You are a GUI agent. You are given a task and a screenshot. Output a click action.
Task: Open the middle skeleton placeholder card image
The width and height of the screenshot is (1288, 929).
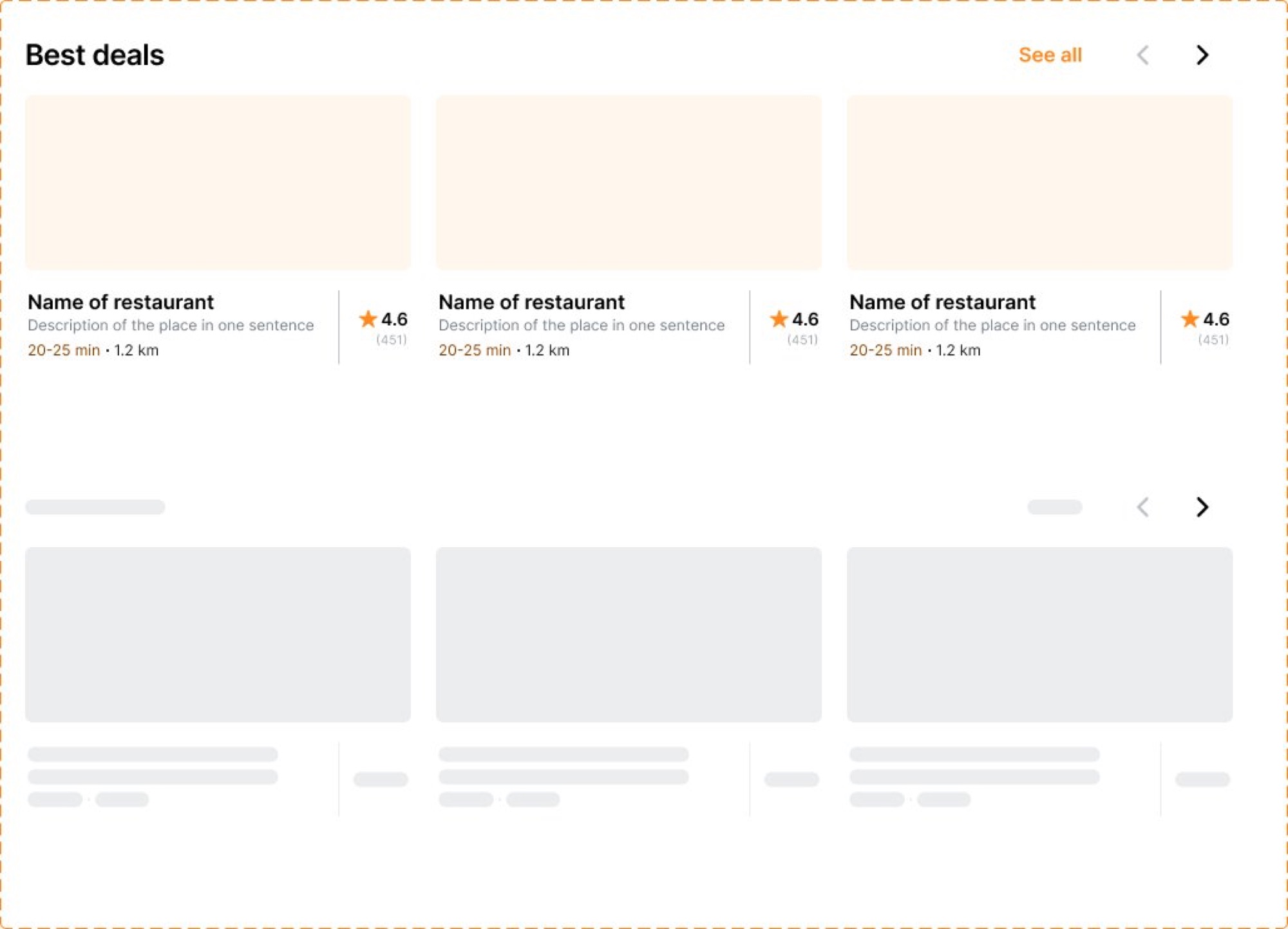[x=629, y=635]
